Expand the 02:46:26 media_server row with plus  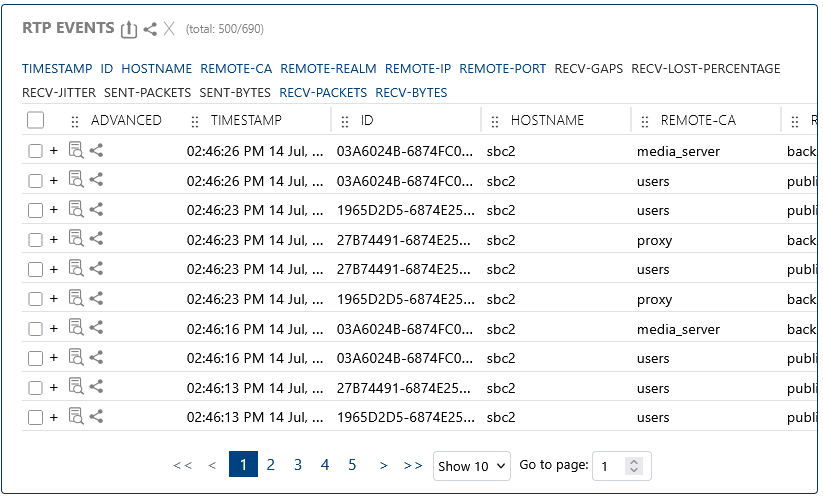point(54,151)
